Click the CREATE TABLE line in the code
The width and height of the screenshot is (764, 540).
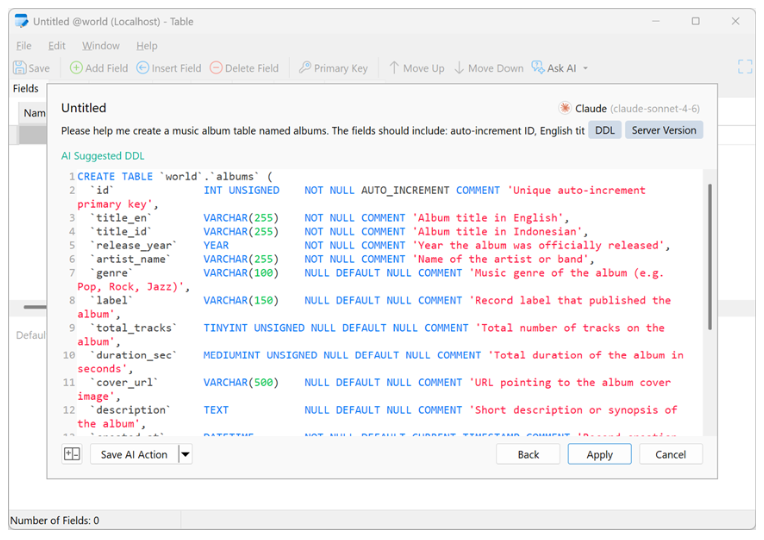pos(175,176)
